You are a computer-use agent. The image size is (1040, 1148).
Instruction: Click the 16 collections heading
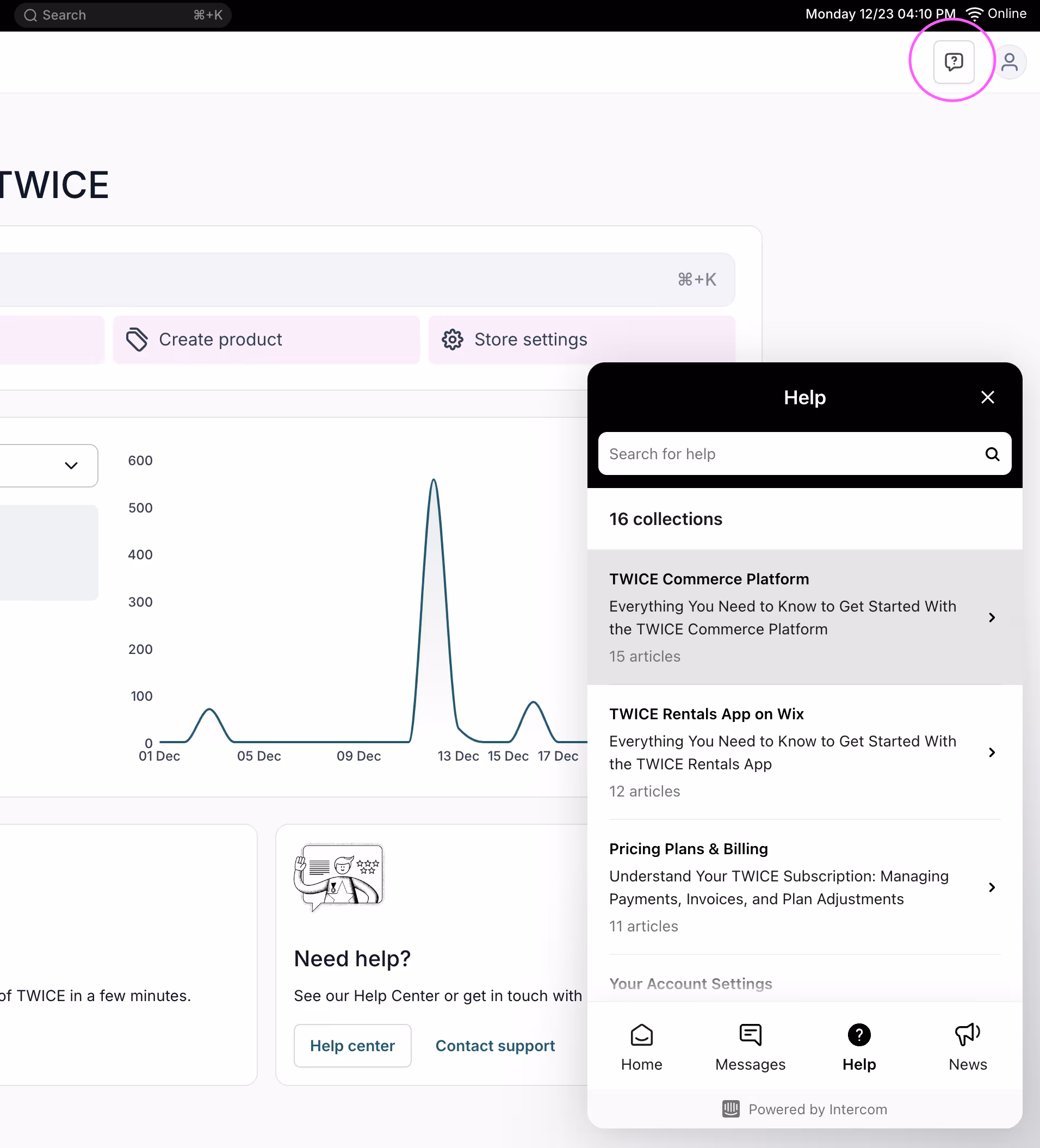coord(665,519)
